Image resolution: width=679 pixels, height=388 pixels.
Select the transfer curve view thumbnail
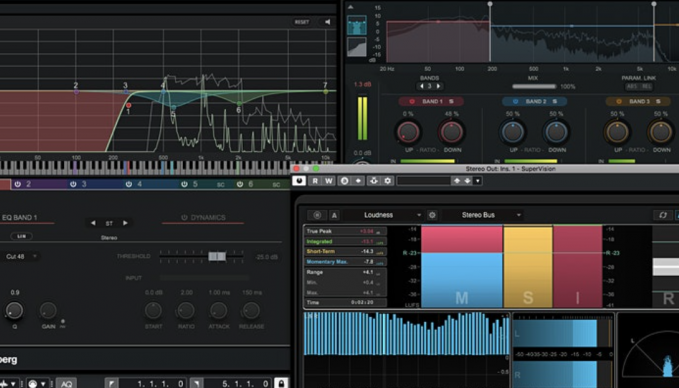pyautogui.click(x=357, y=47)
